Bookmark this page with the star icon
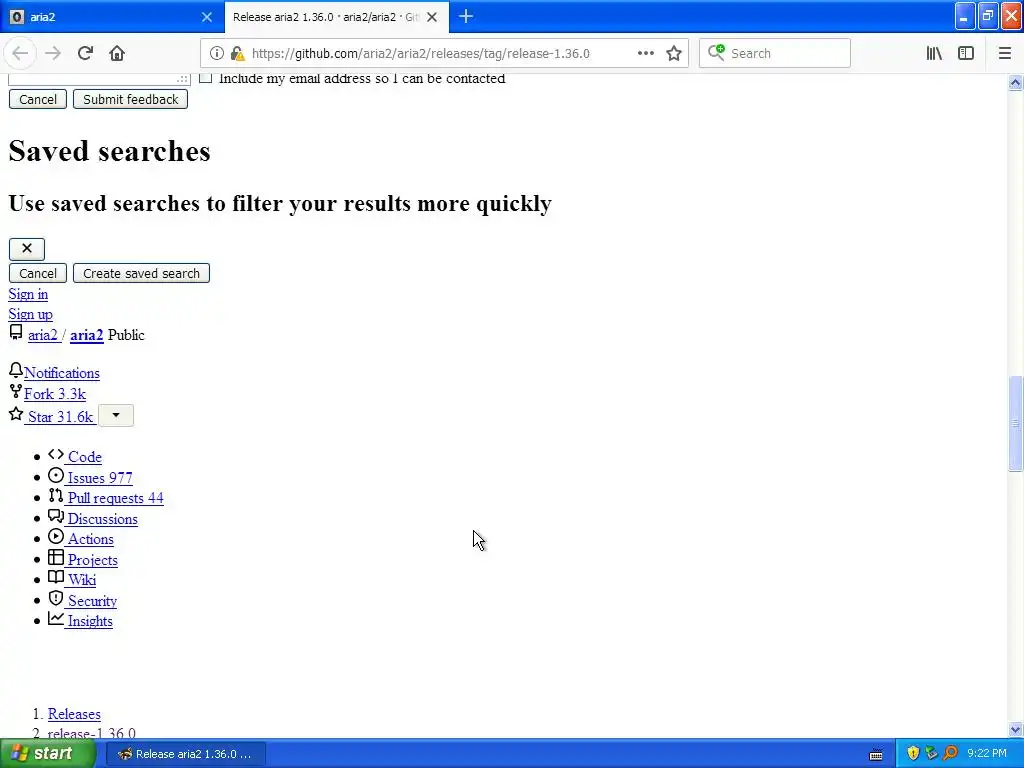The width and height of the screenshot is (1024, 768). (x=674, y=54)
